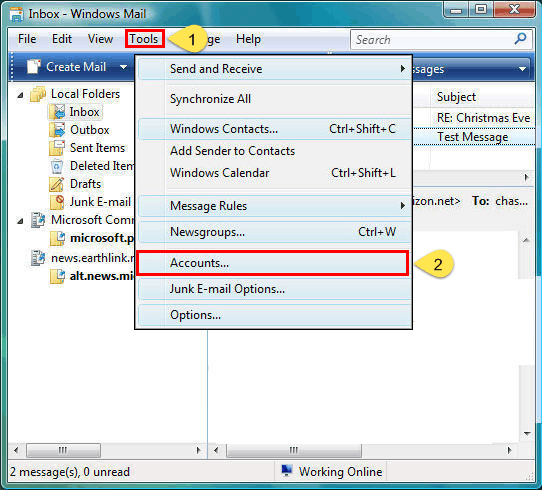Image resolution: width=542 pixels, height=490 pixels.
Task: Open the Drafts folder icon
Action: [57, 184]
